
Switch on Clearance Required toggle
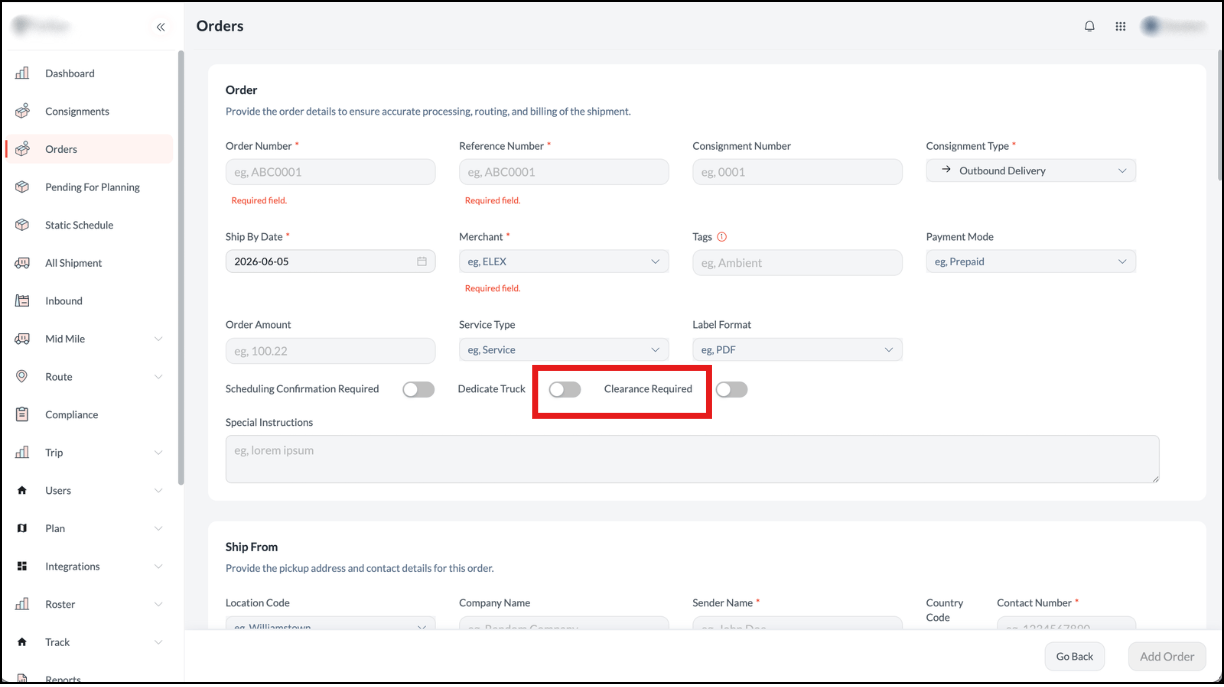pyautogui.click(x=731, y=389)
